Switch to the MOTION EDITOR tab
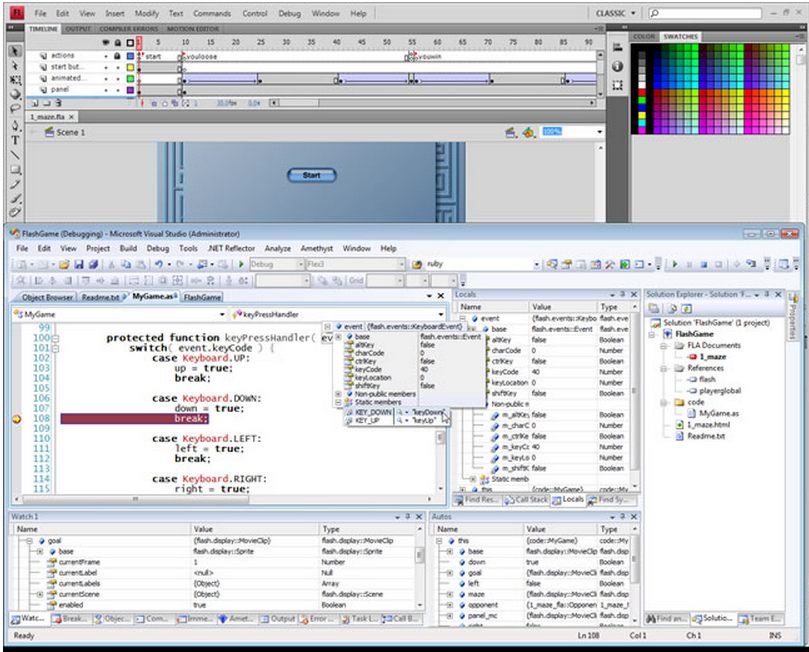The image size is (809, 652). 193,29
